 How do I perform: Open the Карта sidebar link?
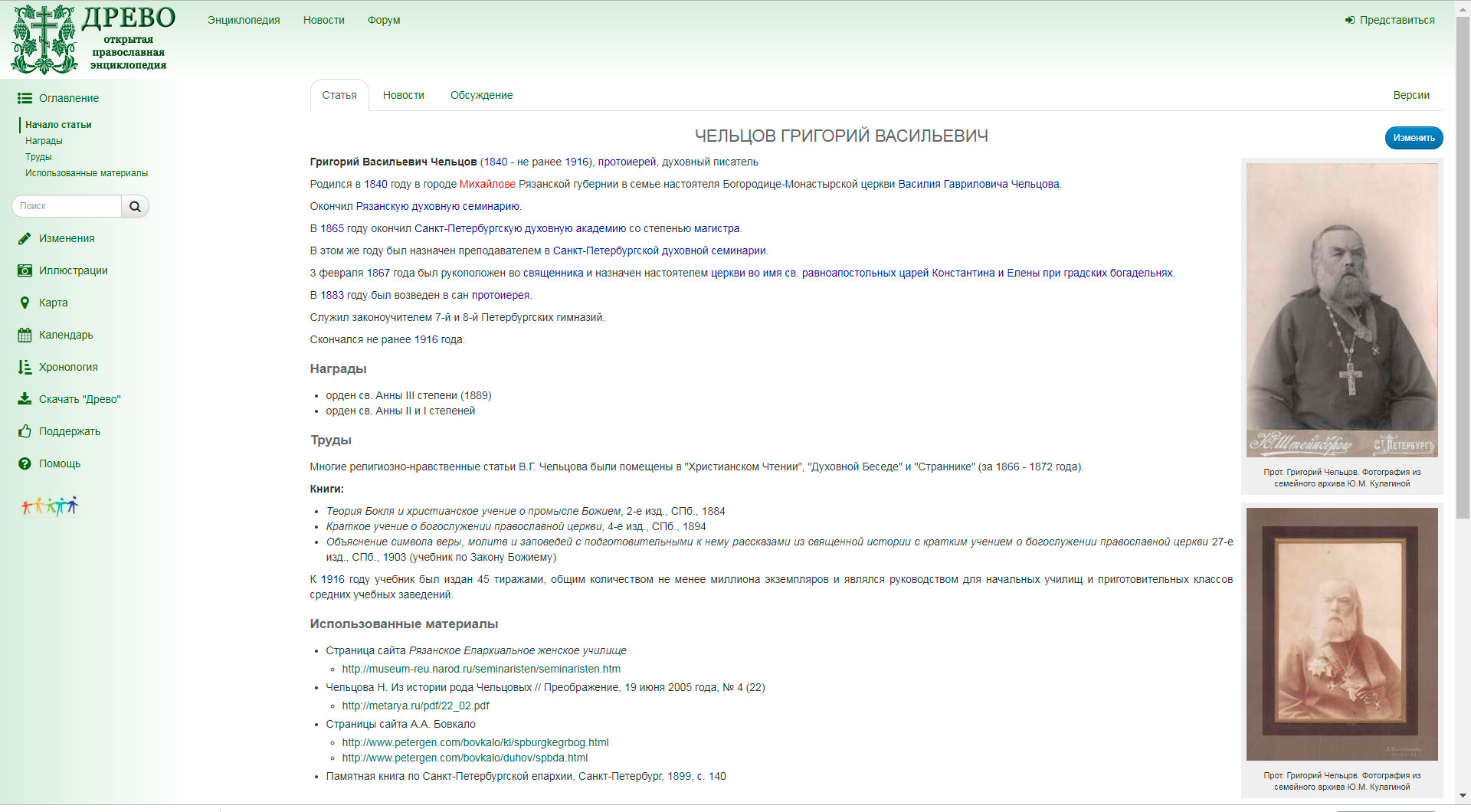coord(54,303)
